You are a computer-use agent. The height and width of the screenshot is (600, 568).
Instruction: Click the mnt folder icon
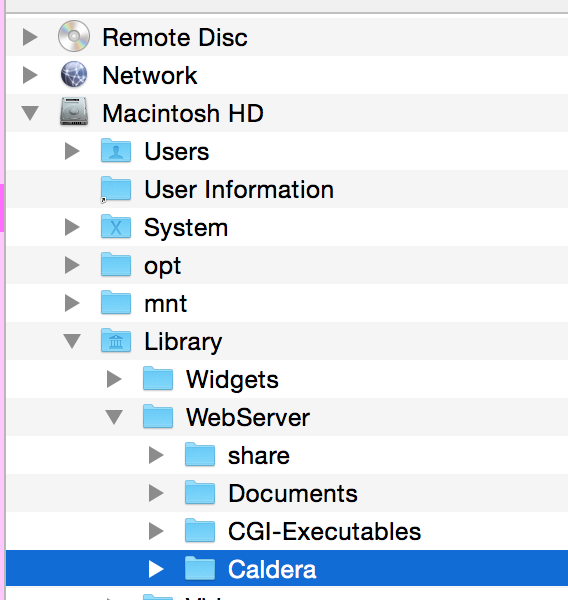(116, 302)
